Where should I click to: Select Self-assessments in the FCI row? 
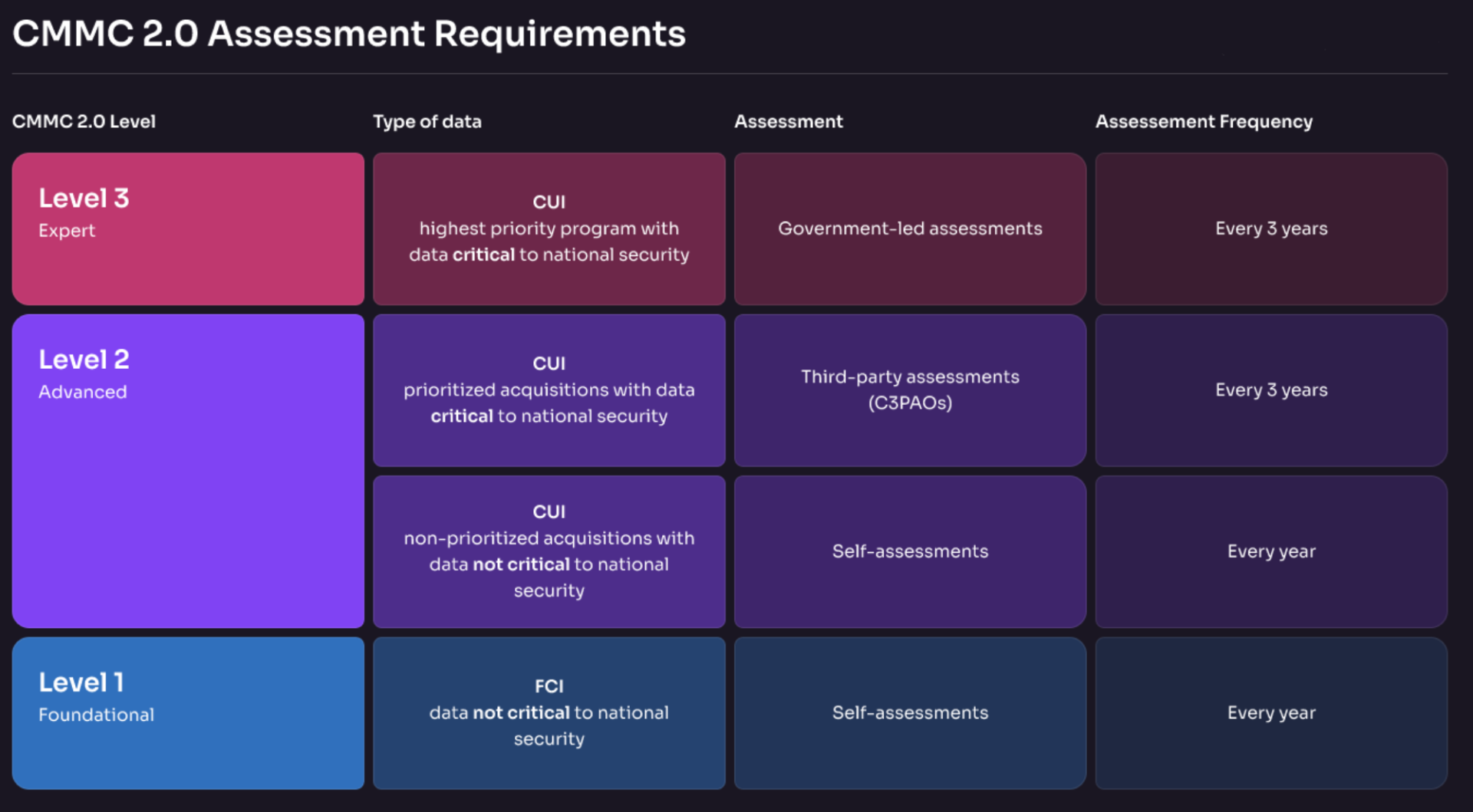tap(910, 713)
